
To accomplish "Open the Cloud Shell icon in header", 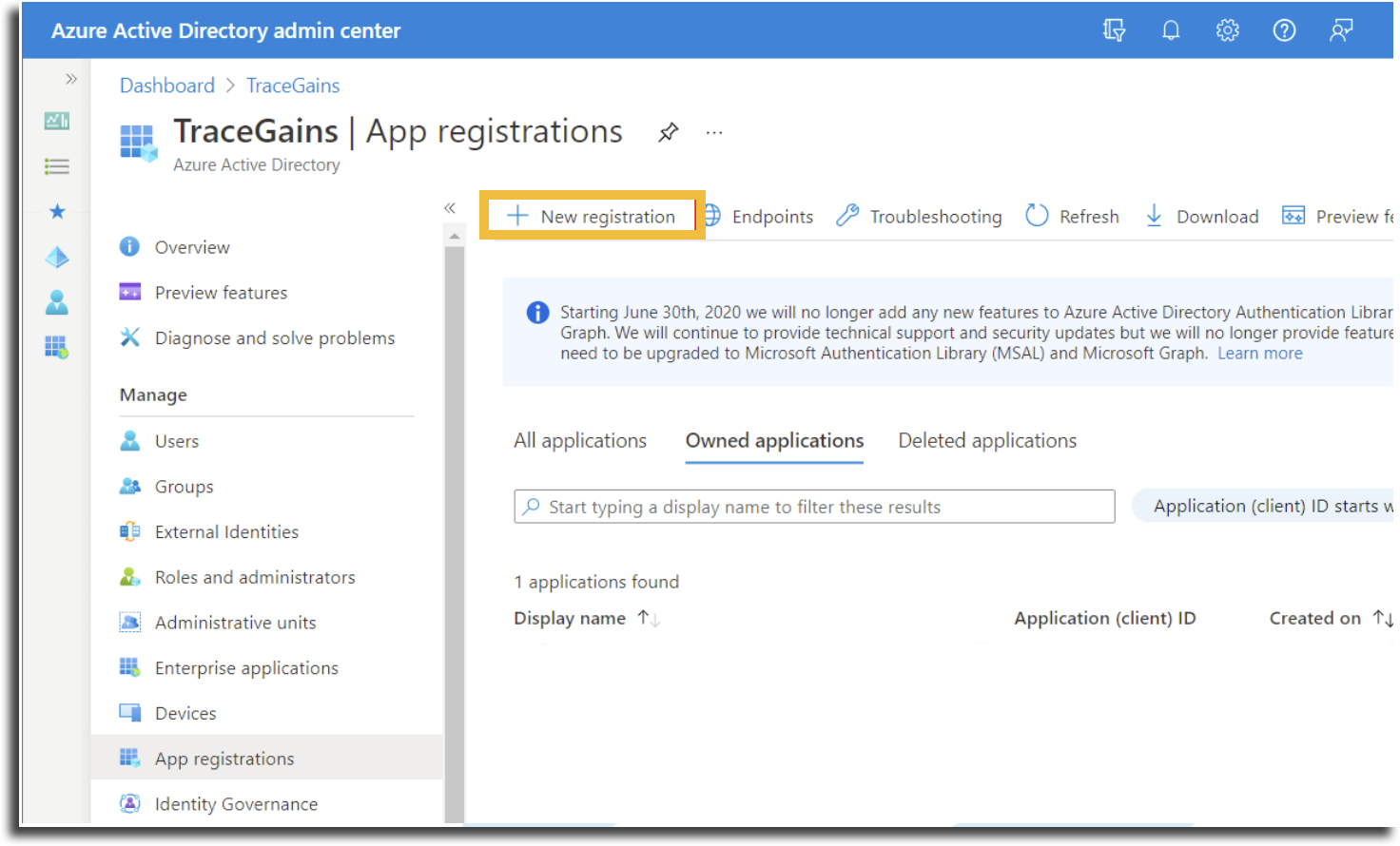I will (1114, 30).
